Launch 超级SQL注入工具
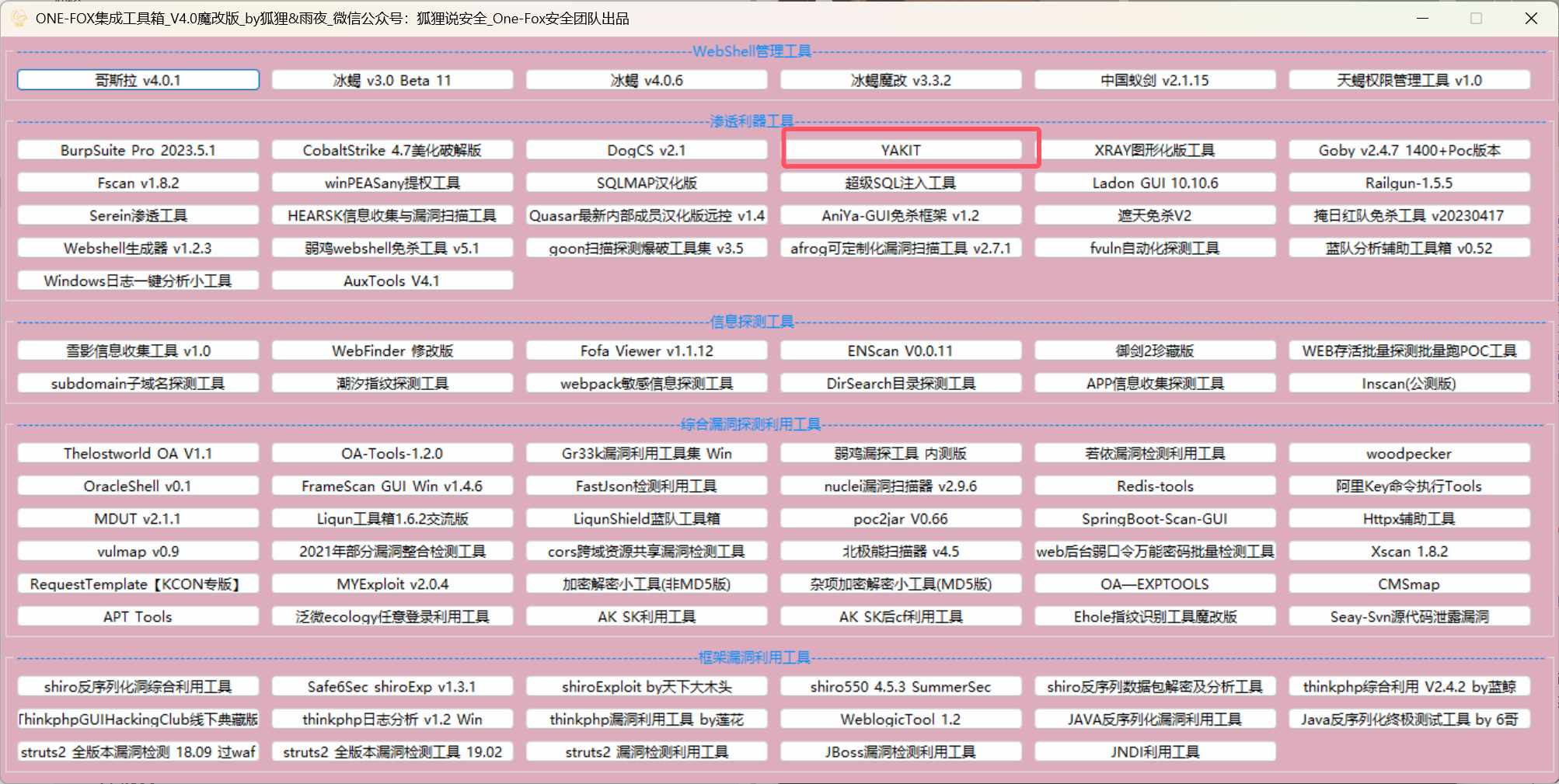The height and width of the screenshot is (784, 1559). click(x=901, y=183)
